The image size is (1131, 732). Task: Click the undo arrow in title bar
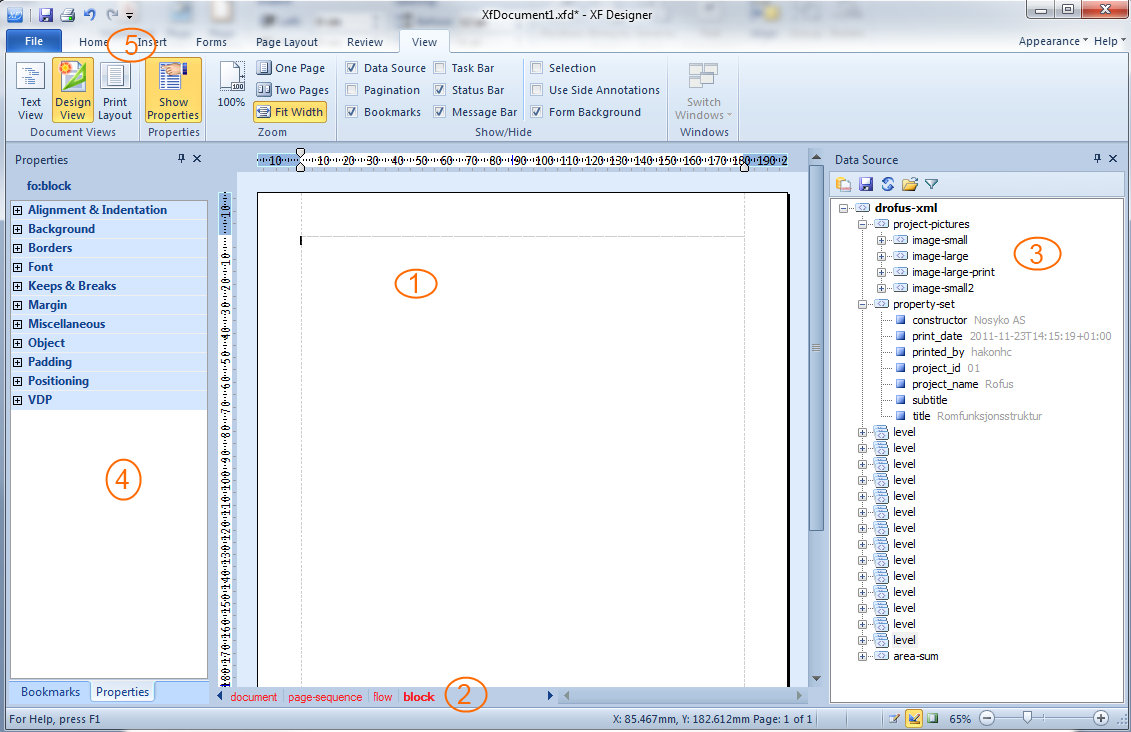(90, 15)
